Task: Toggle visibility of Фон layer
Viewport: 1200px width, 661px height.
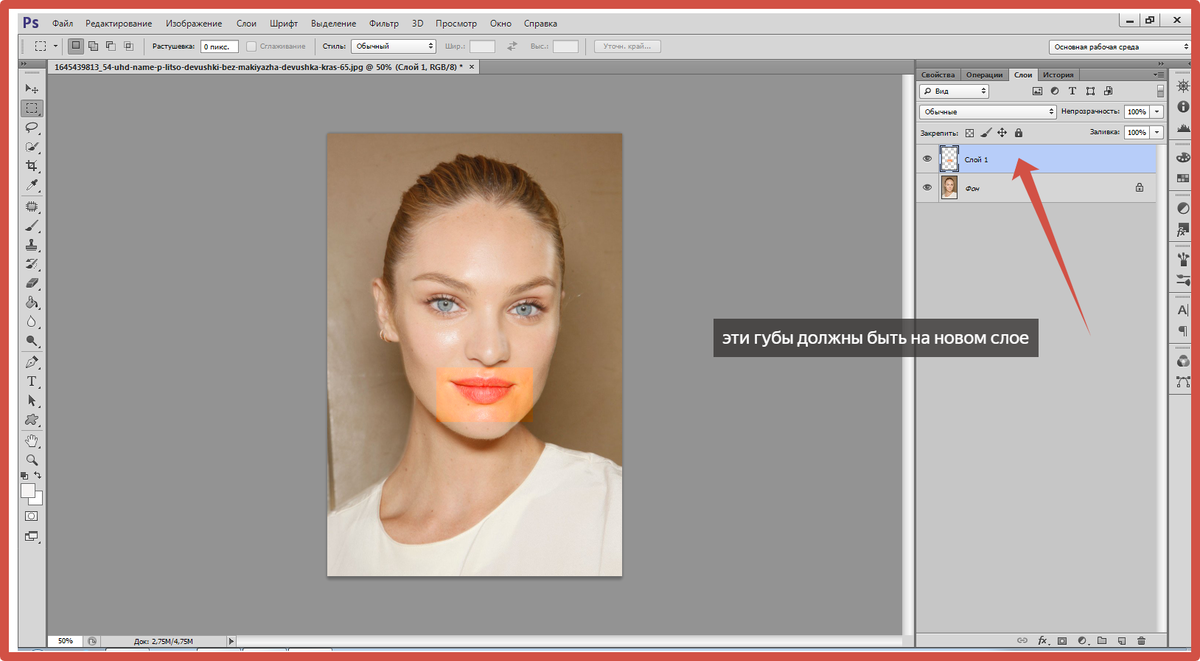Action: pyautogui.click(x=927, y=187)
